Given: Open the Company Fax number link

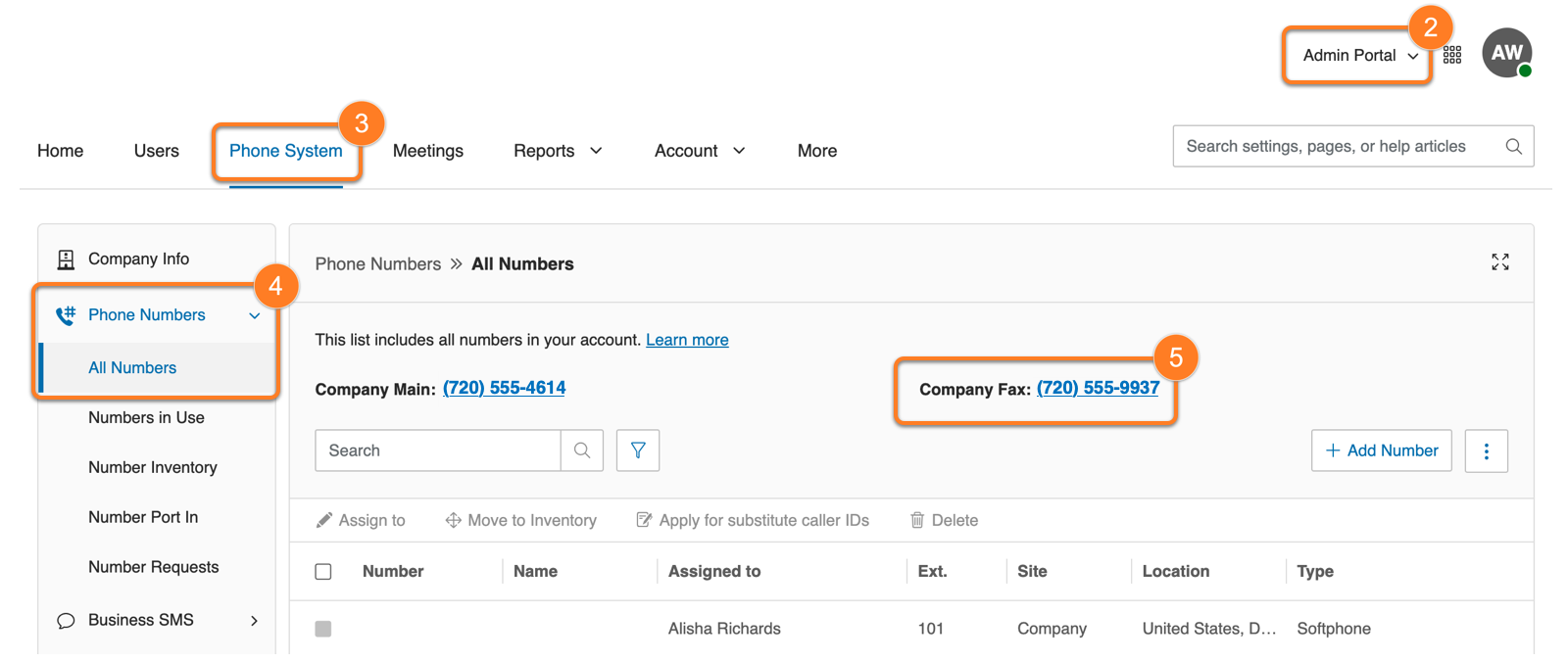Looking at the screenshot, I should point(1098,388).
